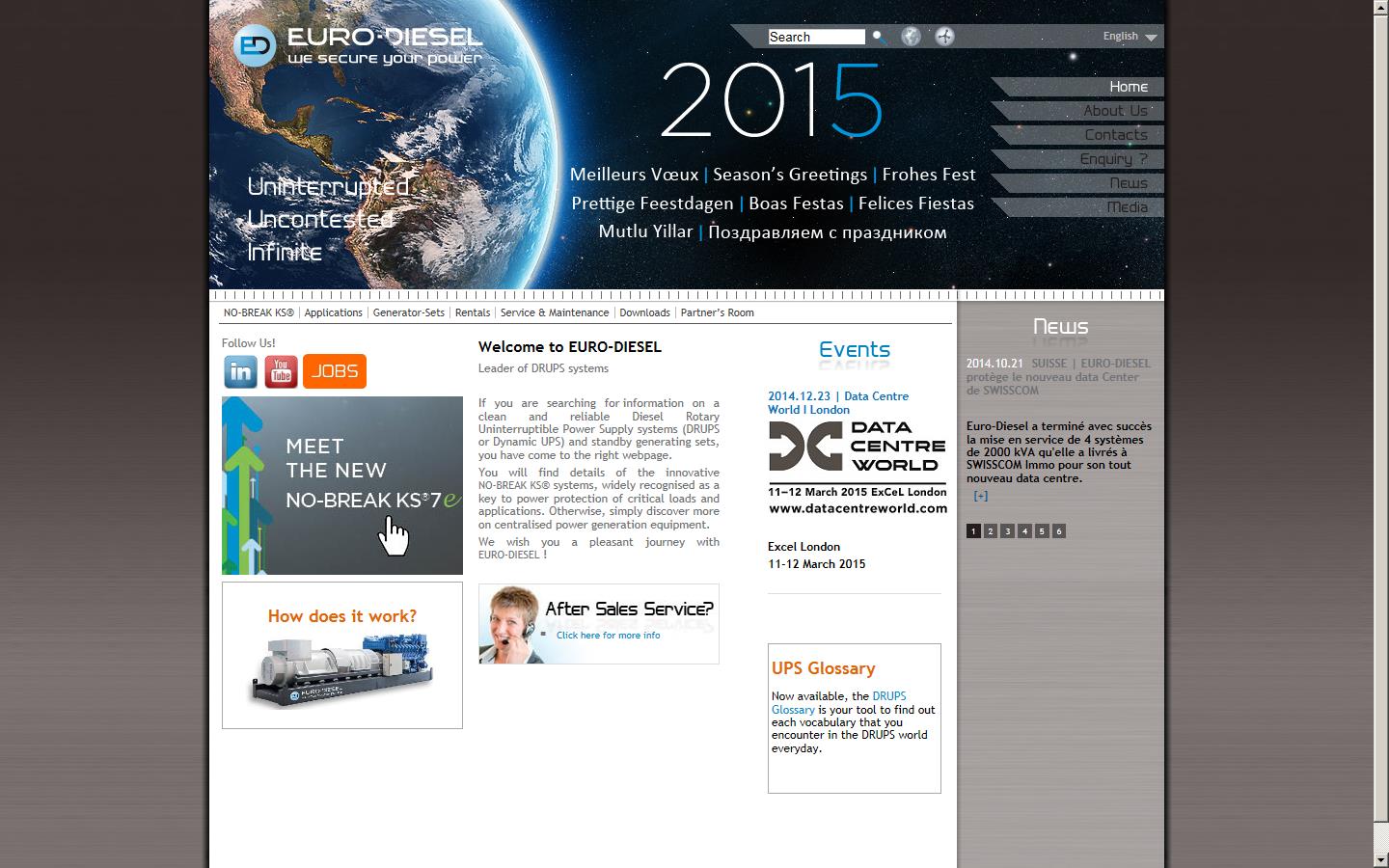Screen dimensions: 1389x868
Task: Click the orange JOBS button
Action: (x=335, y=371)
